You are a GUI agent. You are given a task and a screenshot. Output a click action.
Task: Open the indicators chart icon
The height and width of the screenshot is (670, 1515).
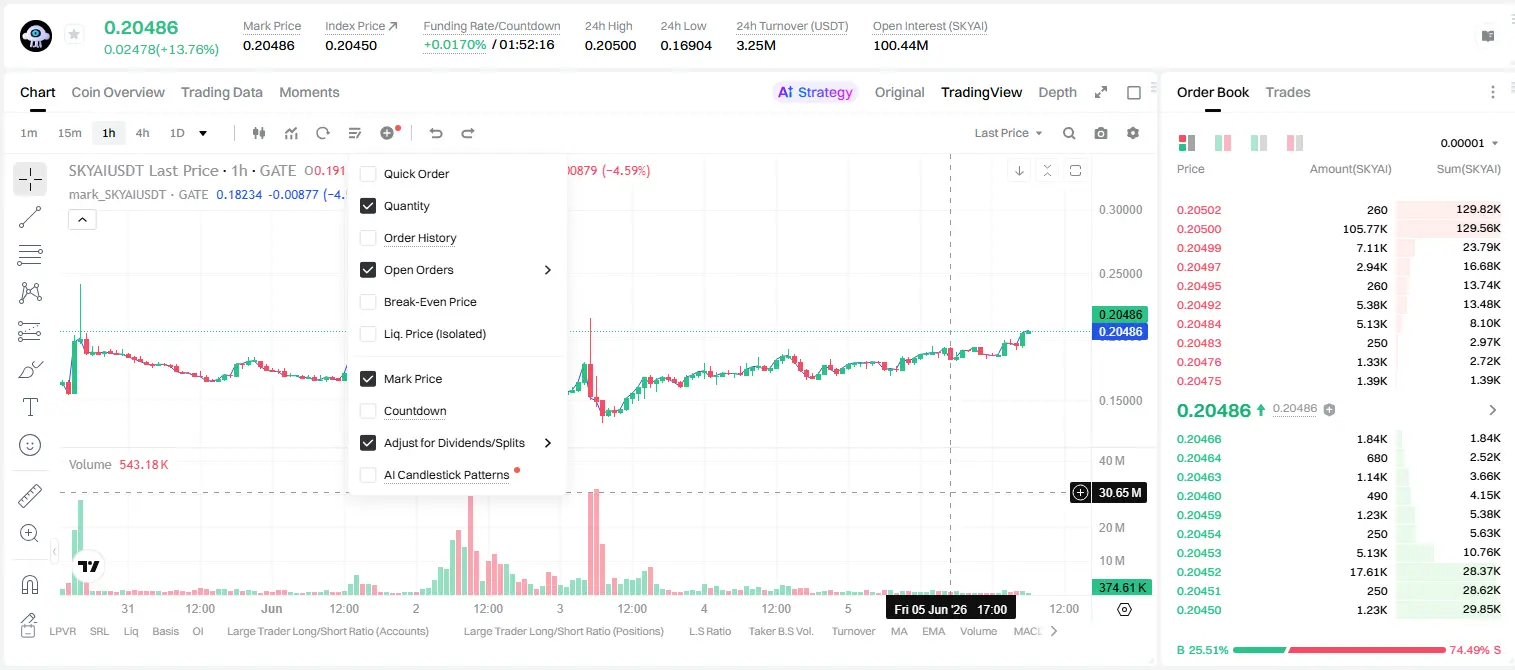tap(291, 133)
